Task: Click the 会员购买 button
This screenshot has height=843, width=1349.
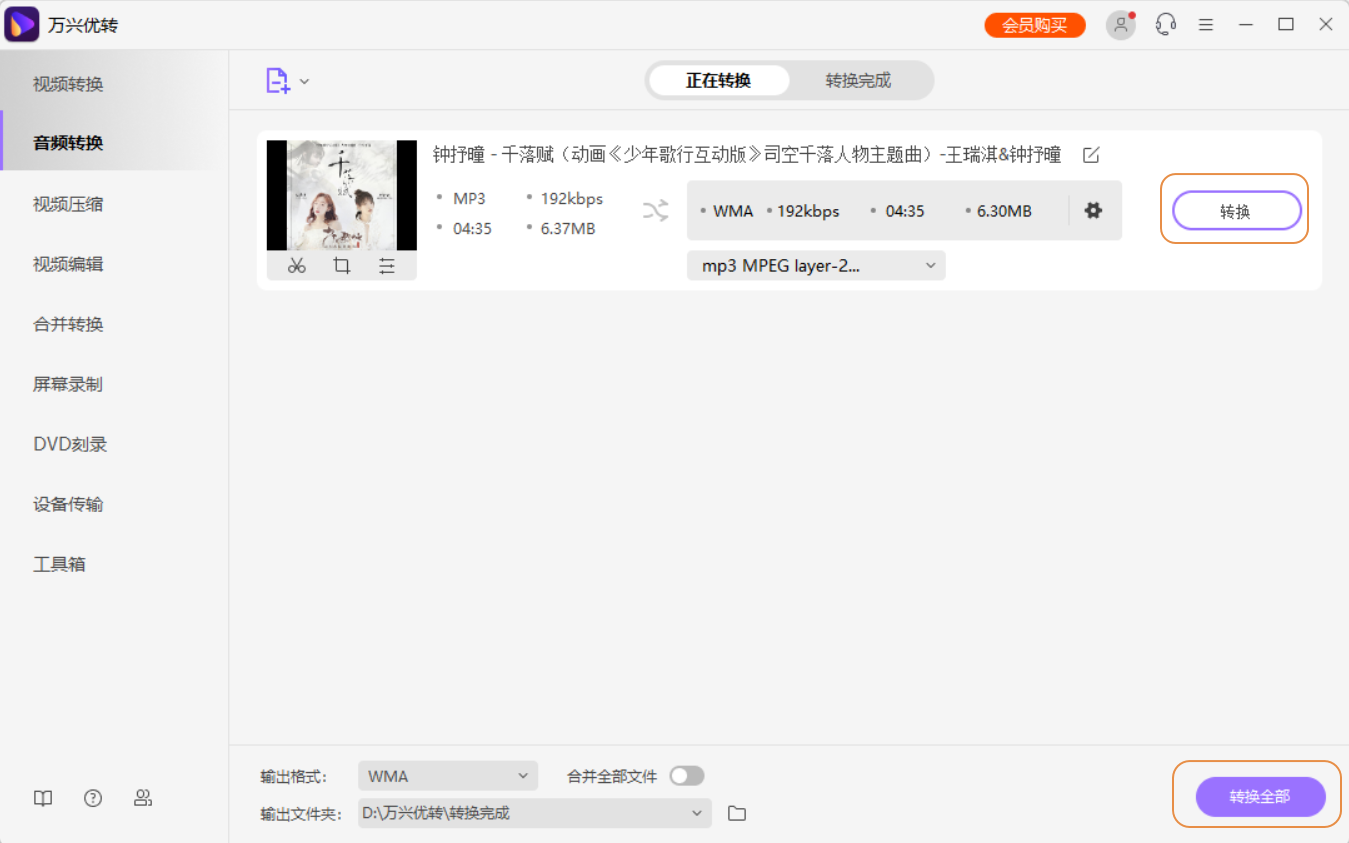Action: click(1035, 25)
